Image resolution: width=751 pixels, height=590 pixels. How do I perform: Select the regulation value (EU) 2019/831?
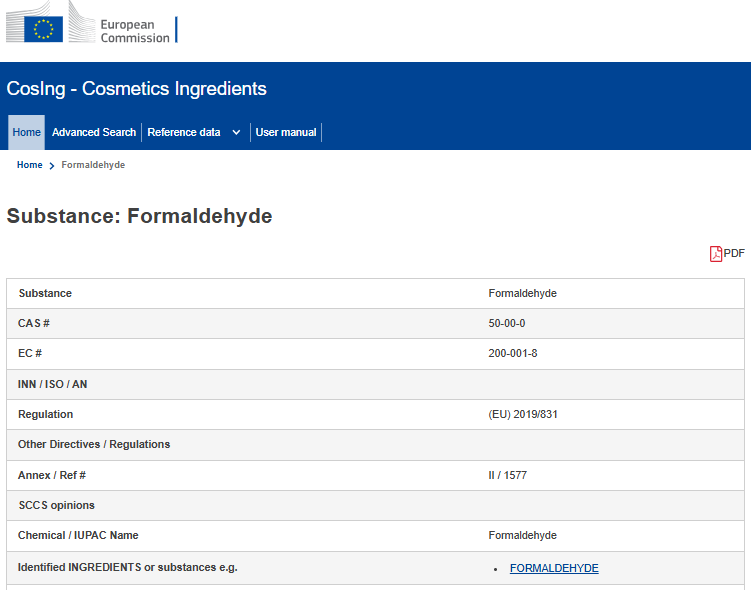tap(523, 414)
